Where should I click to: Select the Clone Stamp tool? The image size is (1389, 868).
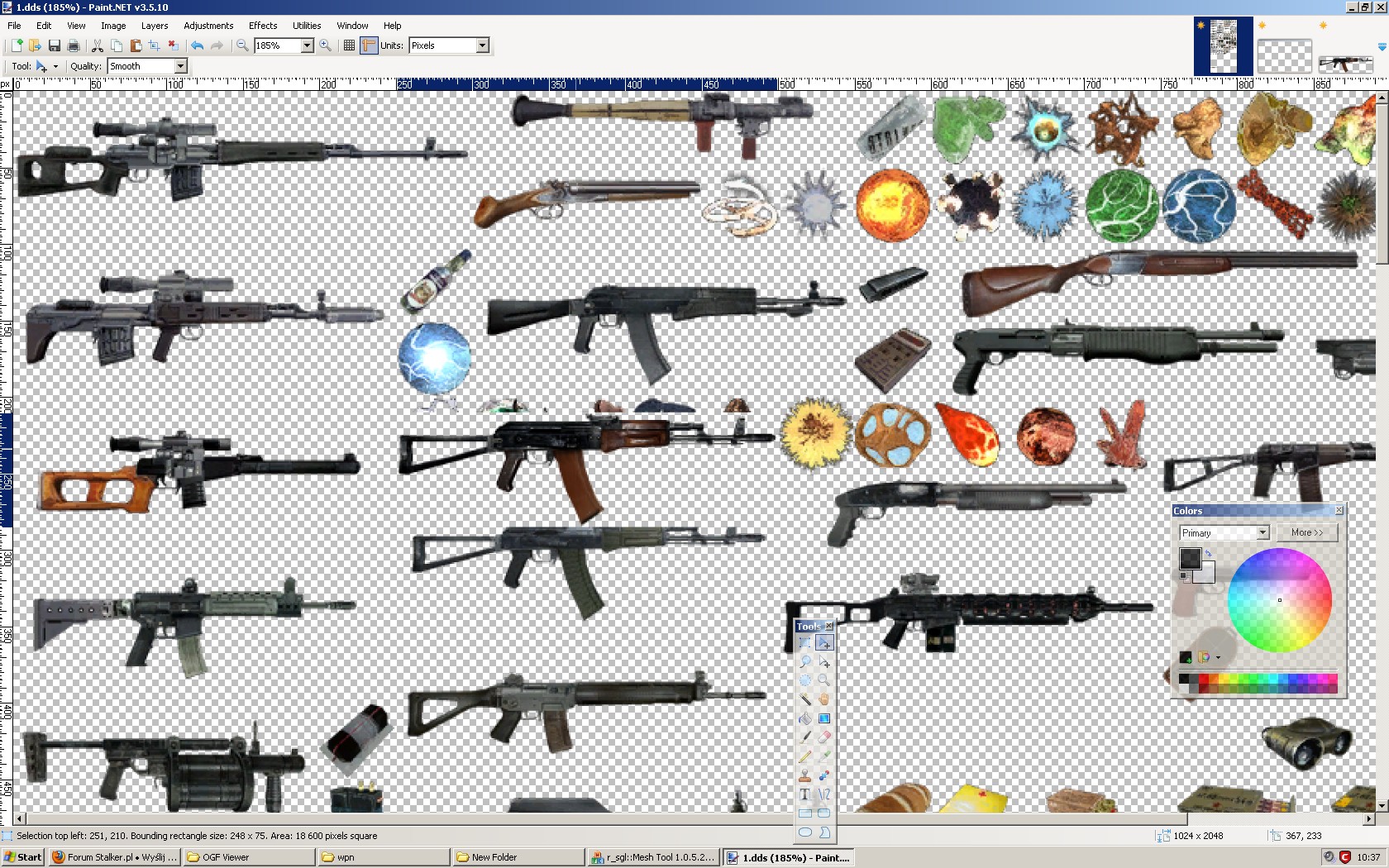[805, 775]
